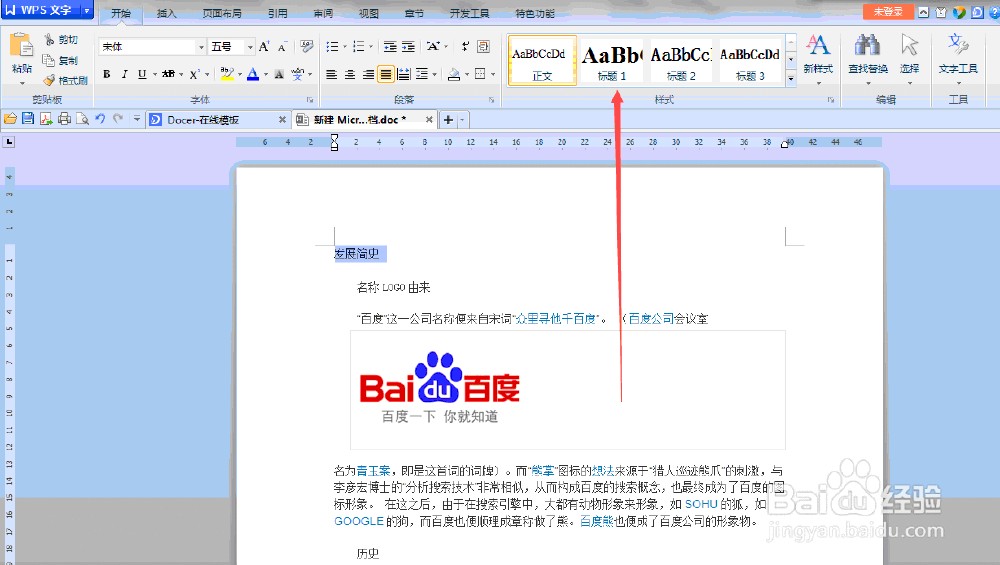Switch to the 插入 ribbon tab

[166, 13]
